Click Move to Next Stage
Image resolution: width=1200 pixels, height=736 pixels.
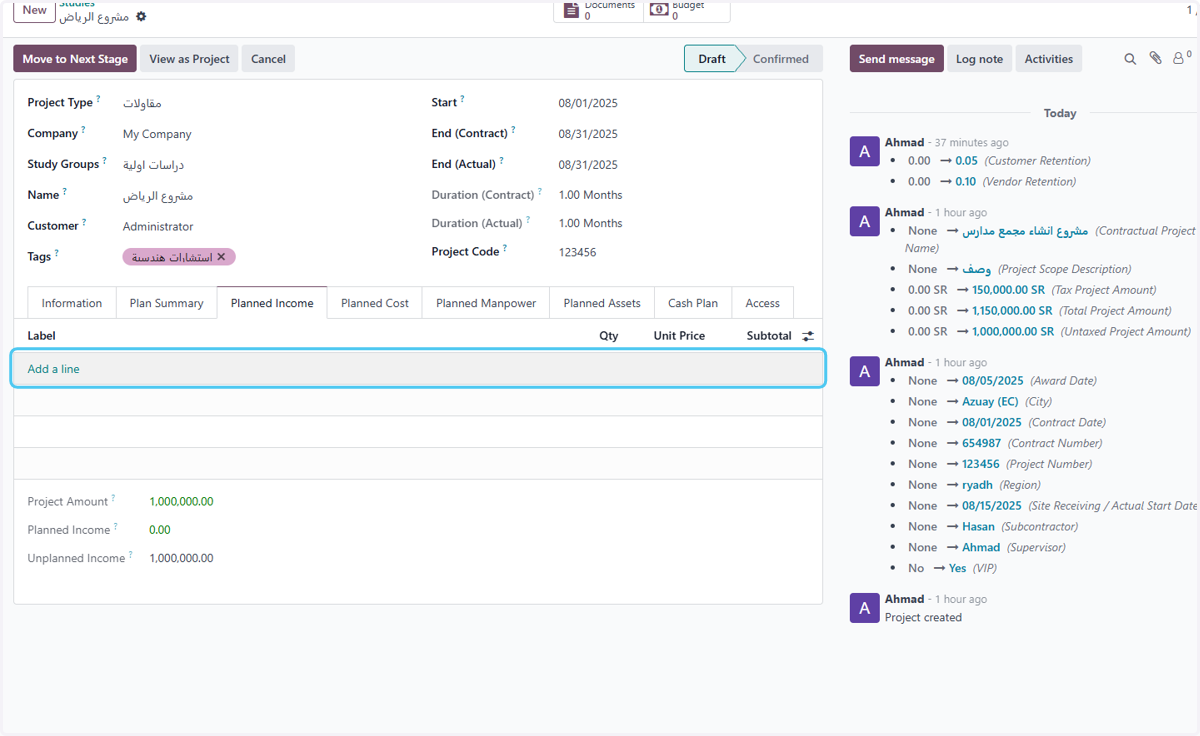(75, 59)
